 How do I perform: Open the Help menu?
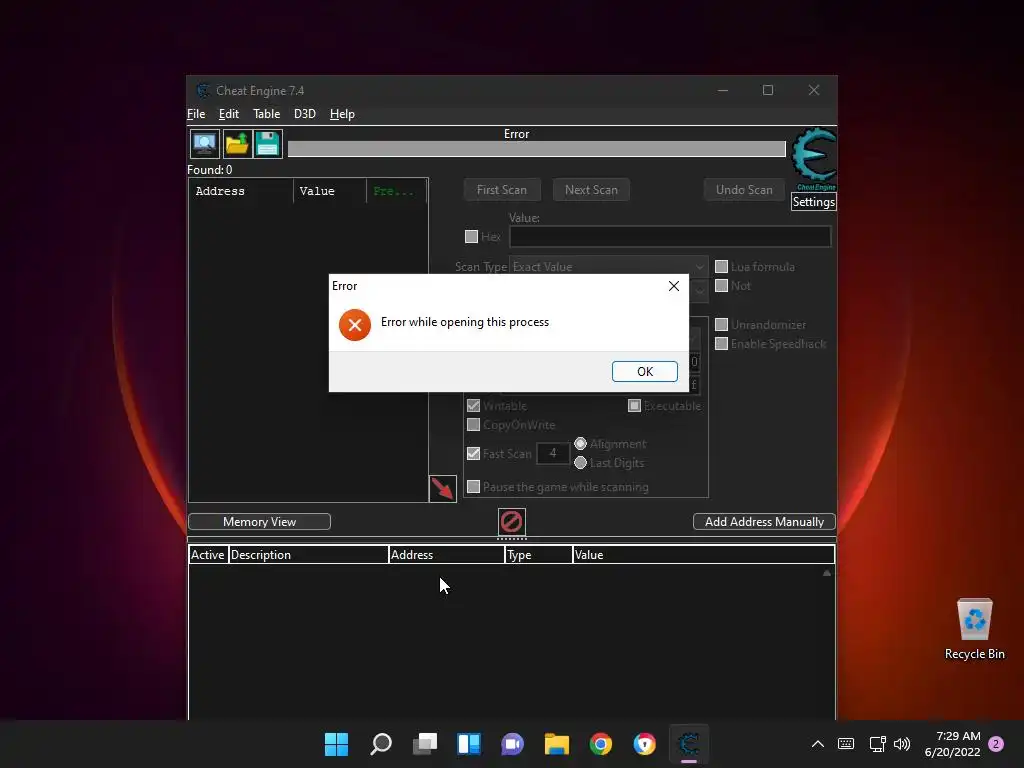342,114
